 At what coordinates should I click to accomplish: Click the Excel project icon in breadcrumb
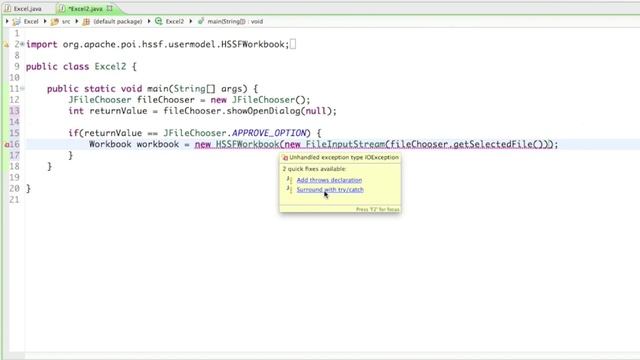16,22
